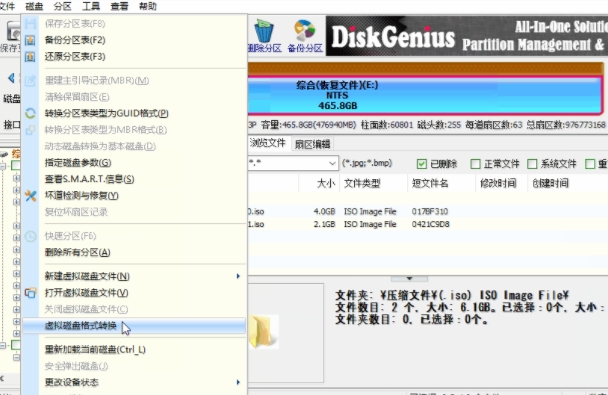Image resolution: width=608 pixels, height=395 pixels.
Task: Click the DiskGenius banner logo
Action: [393, 37]
